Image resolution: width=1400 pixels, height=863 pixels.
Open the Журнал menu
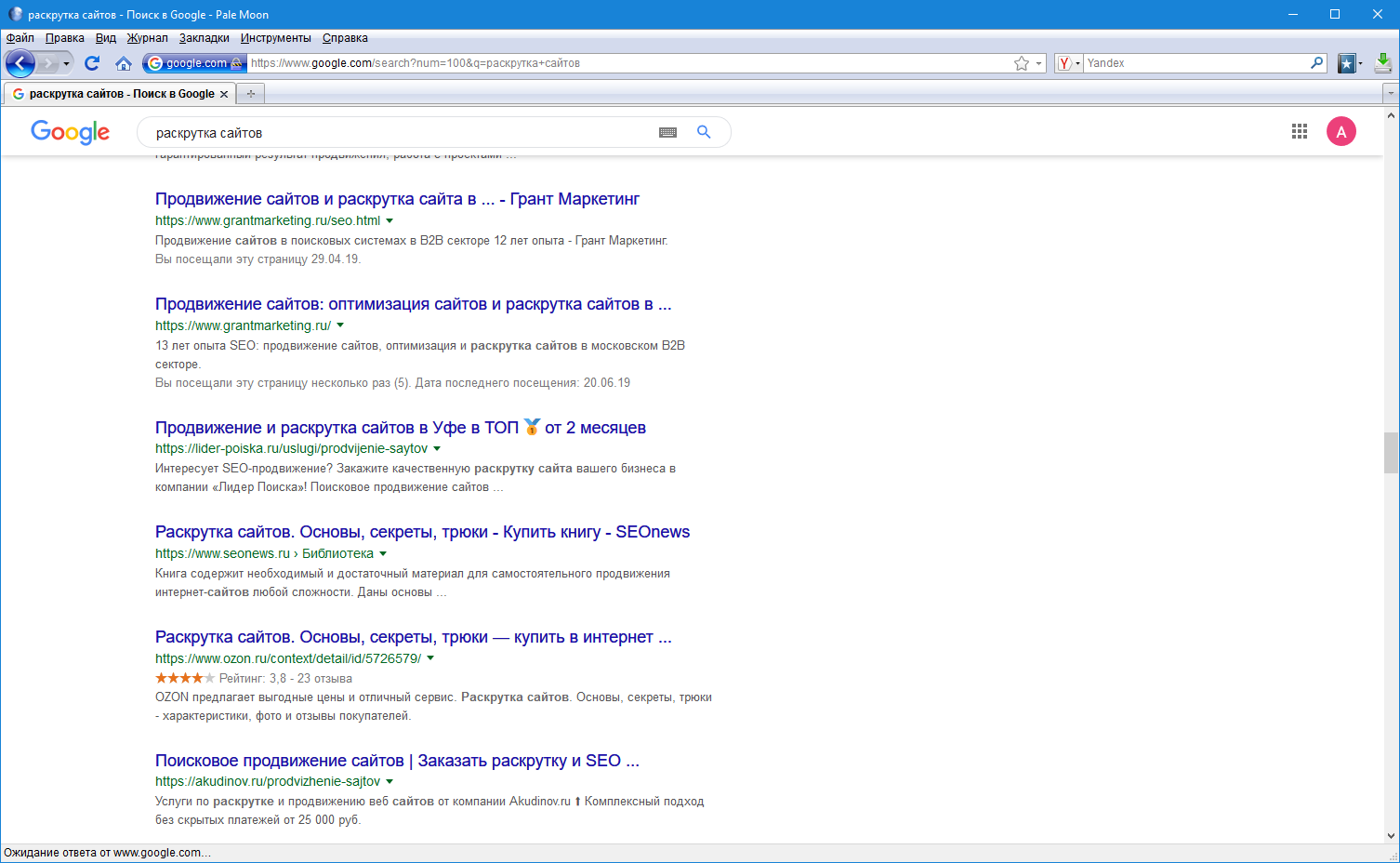[148, 38]
